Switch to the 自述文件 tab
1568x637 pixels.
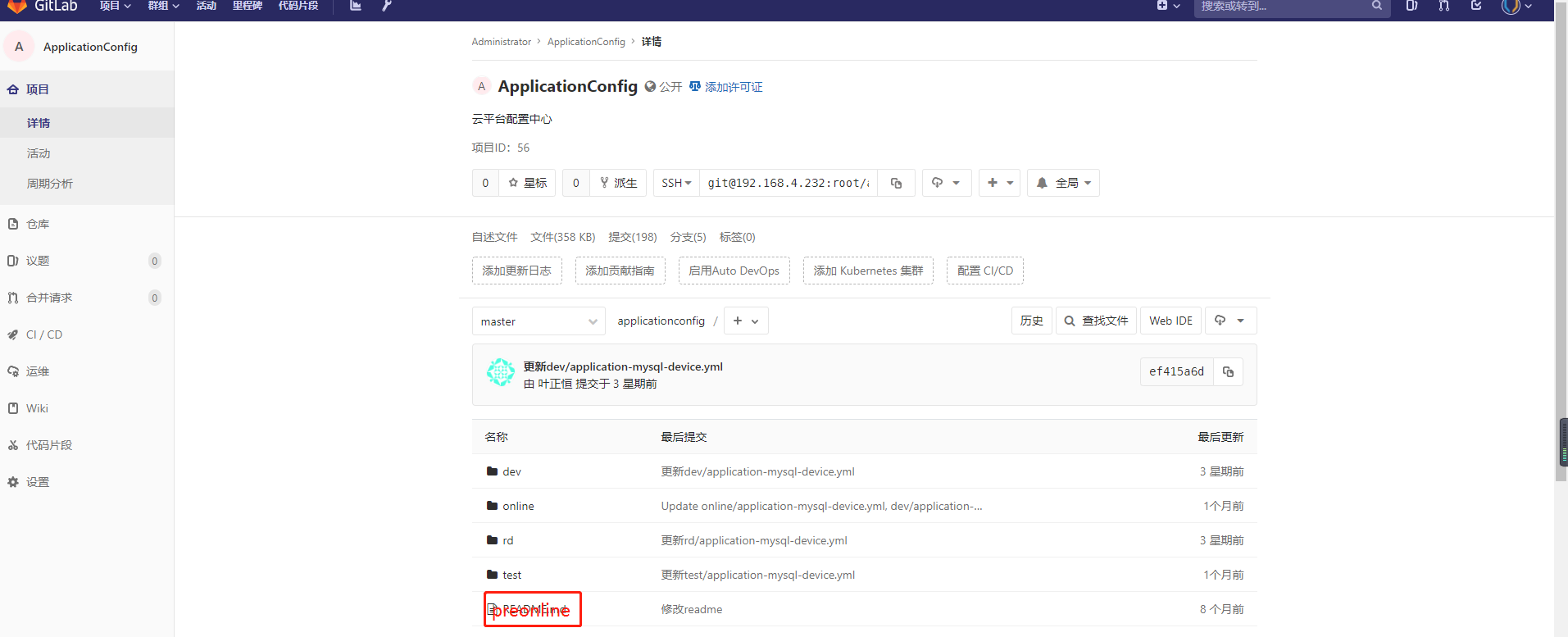tap(494, 237)
